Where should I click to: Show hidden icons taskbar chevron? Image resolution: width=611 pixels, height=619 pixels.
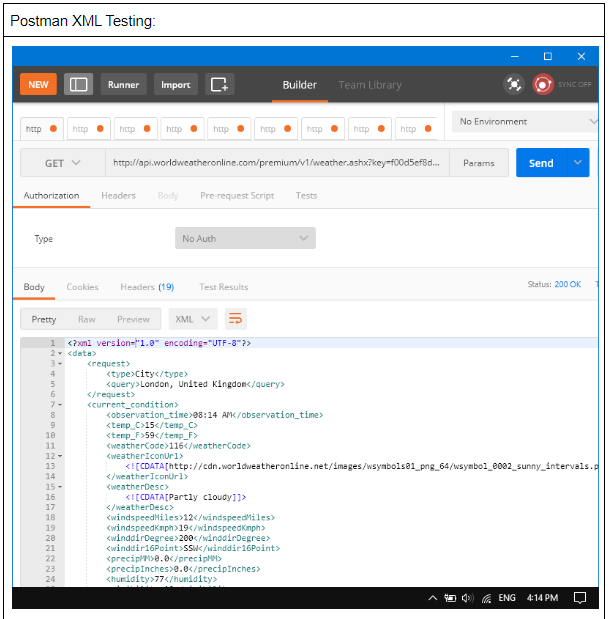(433, 598)
